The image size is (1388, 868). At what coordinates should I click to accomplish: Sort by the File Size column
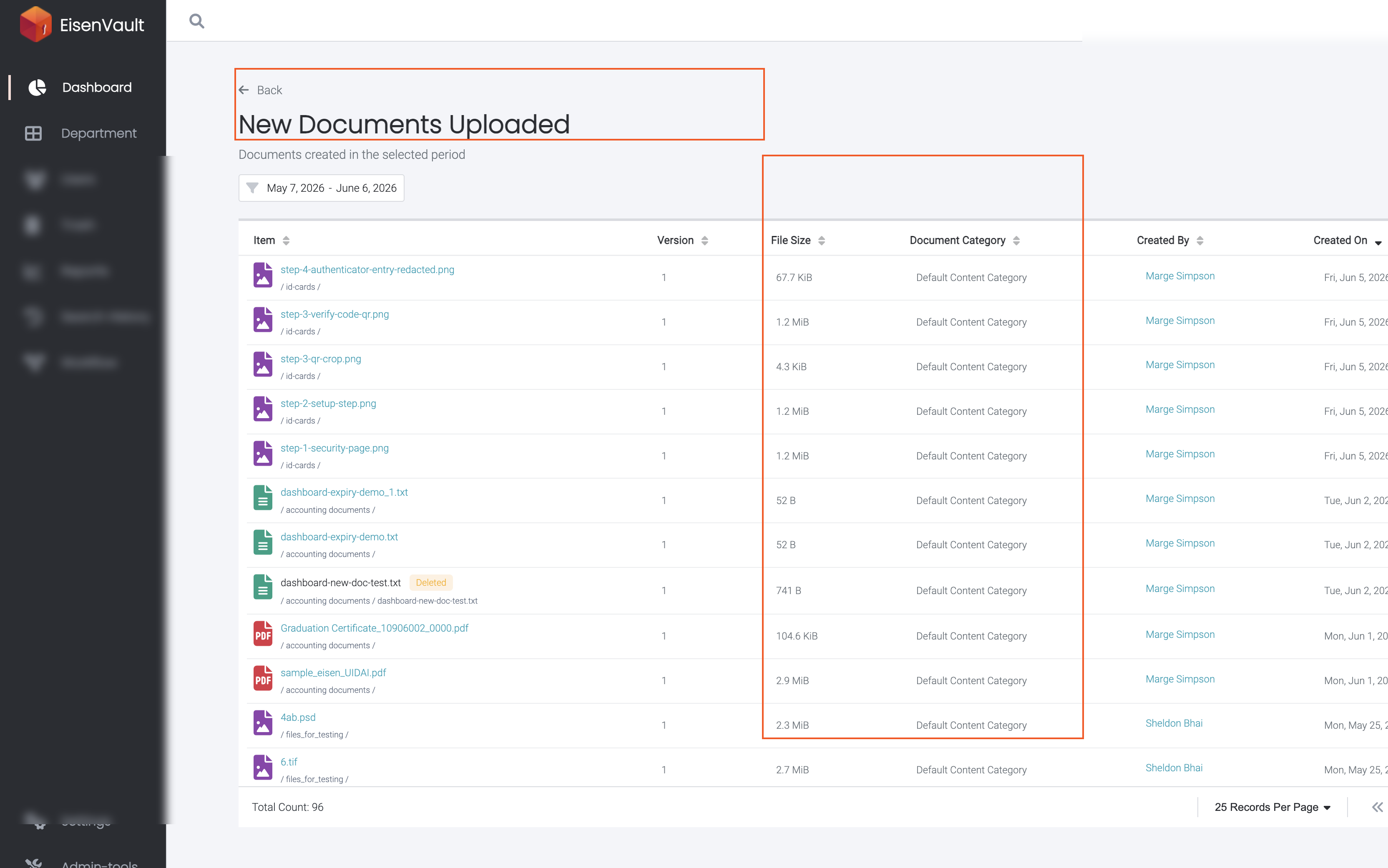(798, 240)
